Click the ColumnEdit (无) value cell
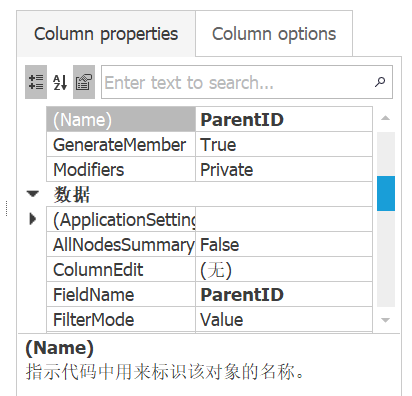 tap(284, 270)
